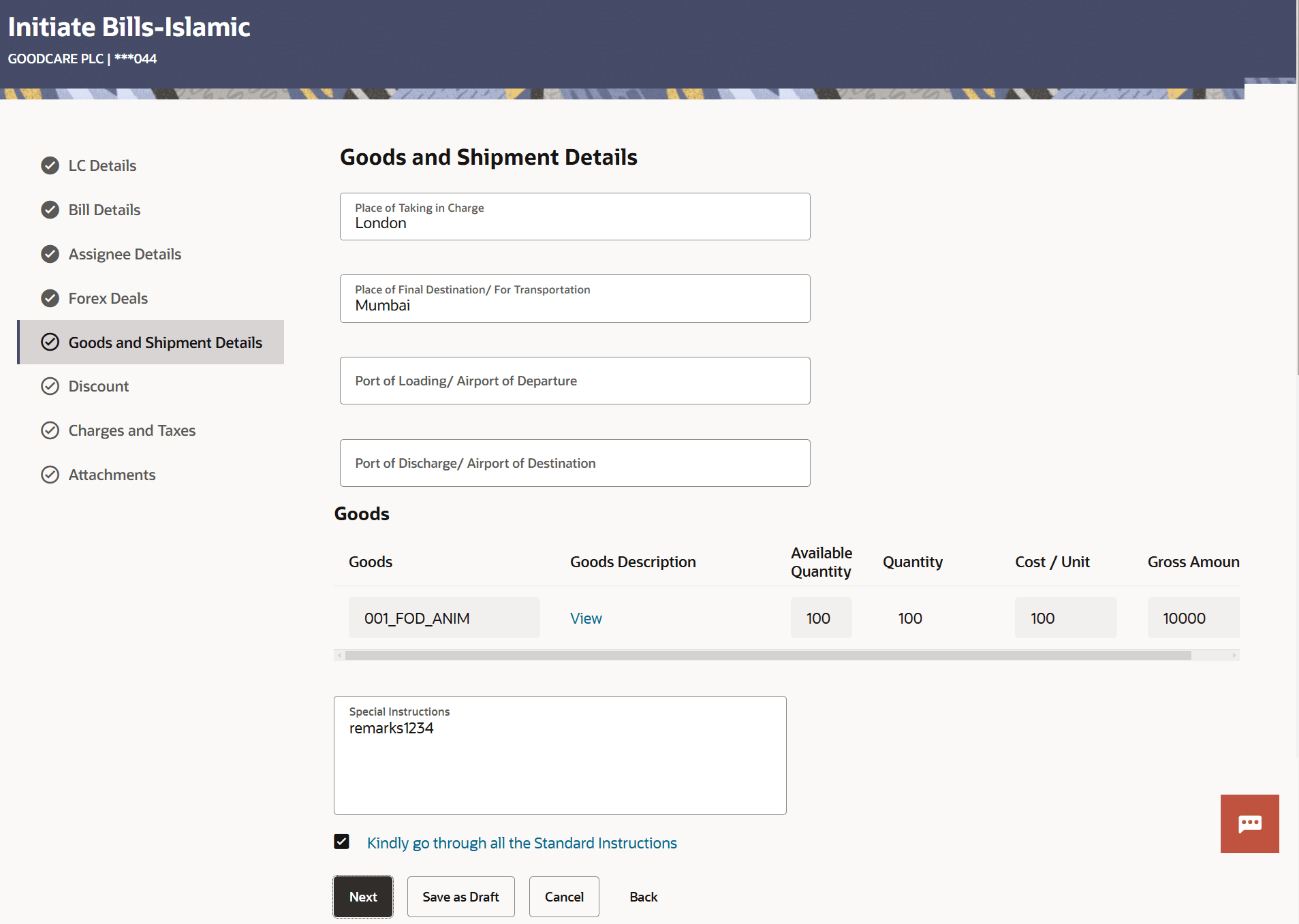Click the Goods Description column header

[x=633, y=562]
